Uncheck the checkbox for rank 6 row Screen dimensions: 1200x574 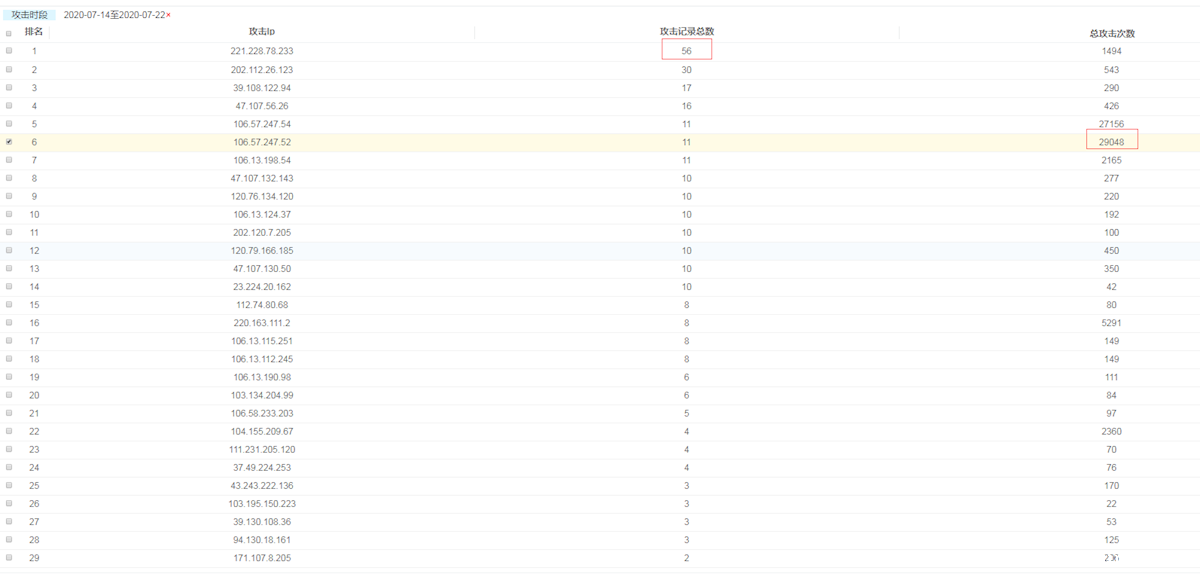9,142
